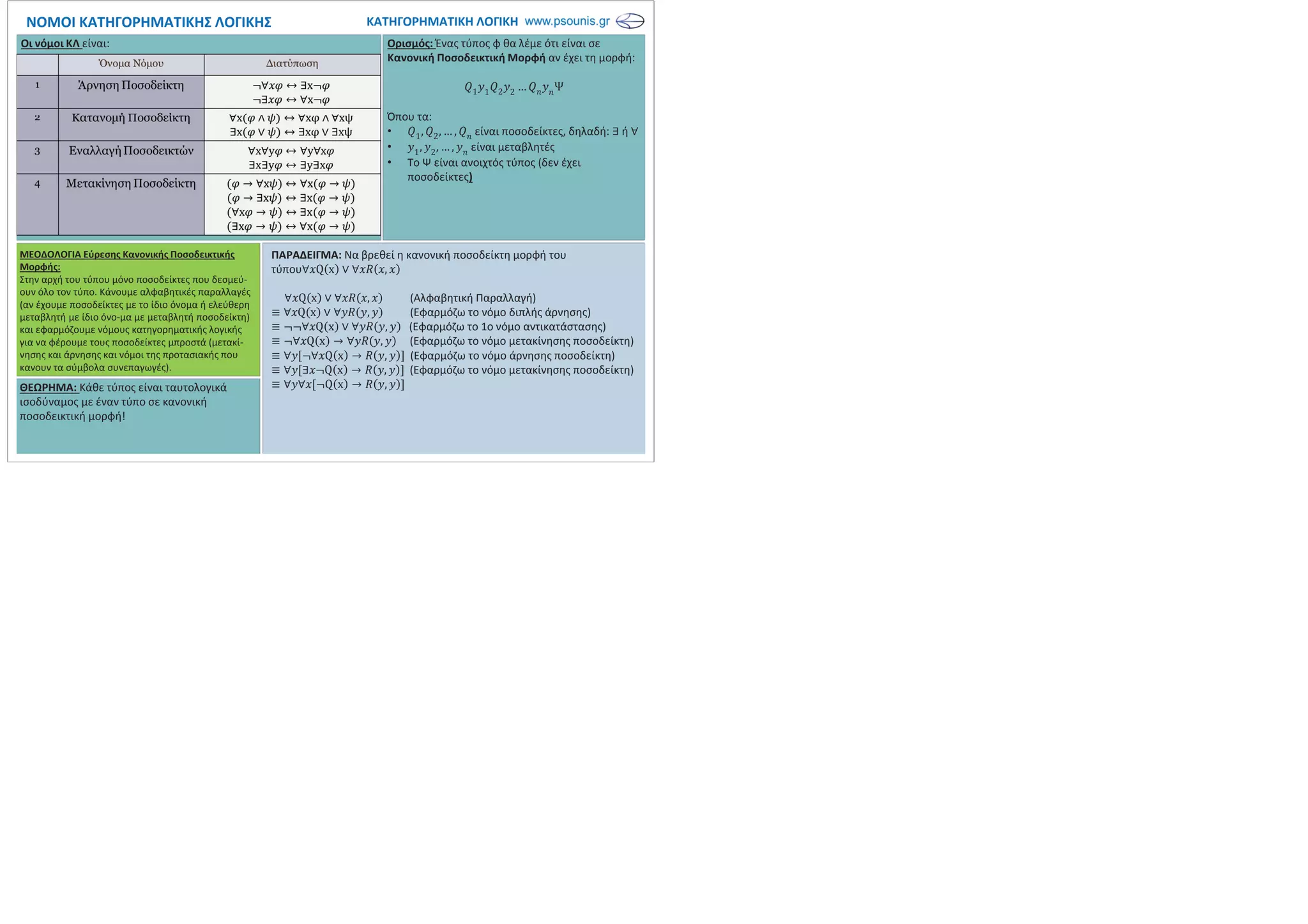The image size is (1308, 924).
Task: Click the Q1y1Q2y2…QnynΨ formula
Action: [513, 88]
